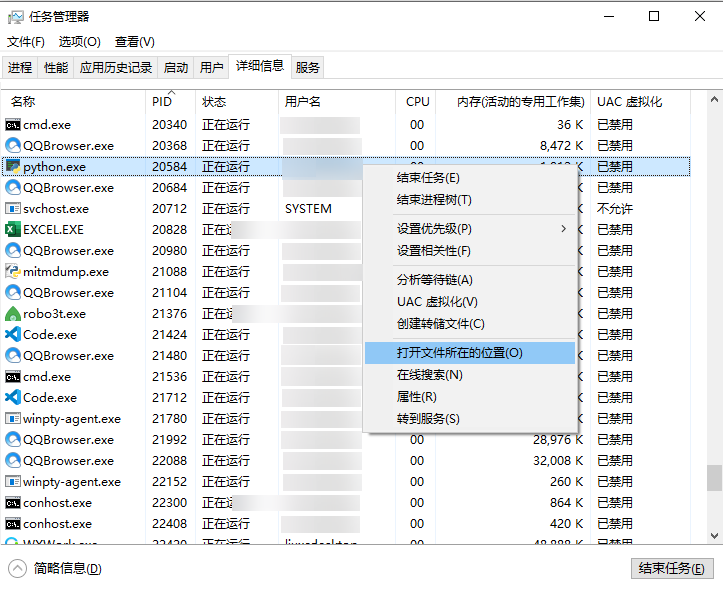Choose 结束任务(E) in context menu

click(x=469, y=178)
